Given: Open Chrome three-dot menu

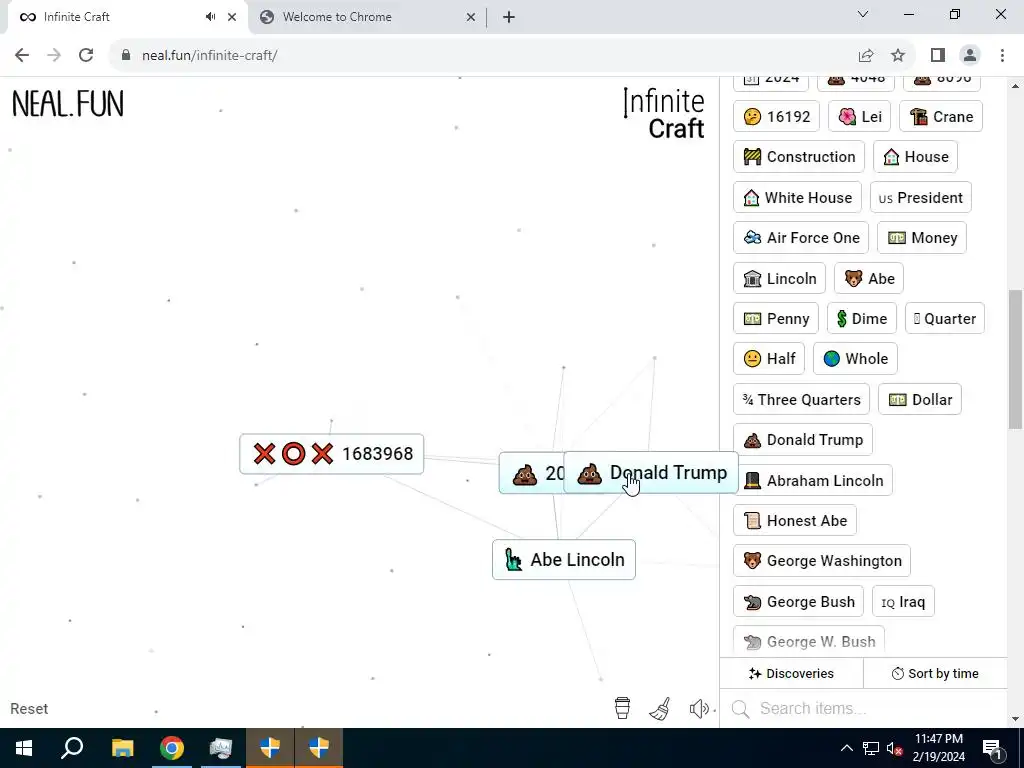Looking at the screenshot, I should (x=1002, y=56).
